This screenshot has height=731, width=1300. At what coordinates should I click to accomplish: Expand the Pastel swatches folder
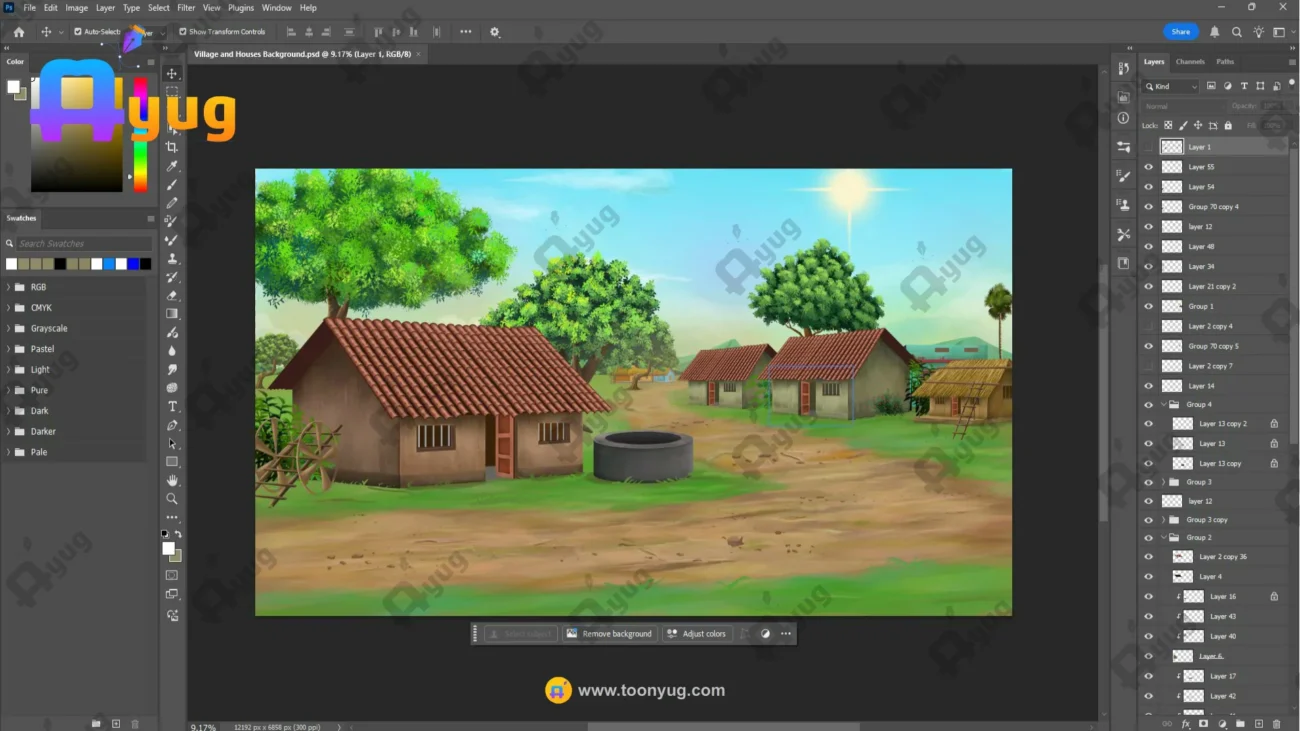point(9,349)
